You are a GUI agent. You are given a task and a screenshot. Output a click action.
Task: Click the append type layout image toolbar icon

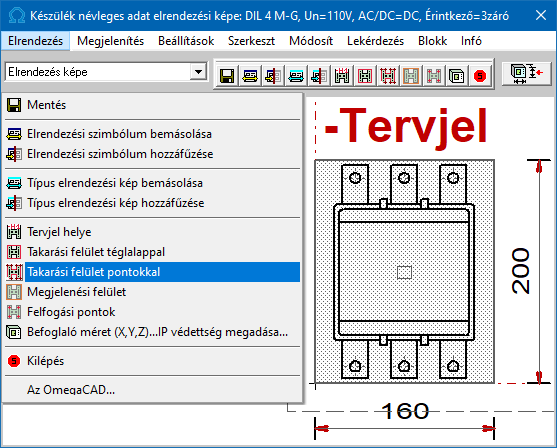click(x=319, y=76)
